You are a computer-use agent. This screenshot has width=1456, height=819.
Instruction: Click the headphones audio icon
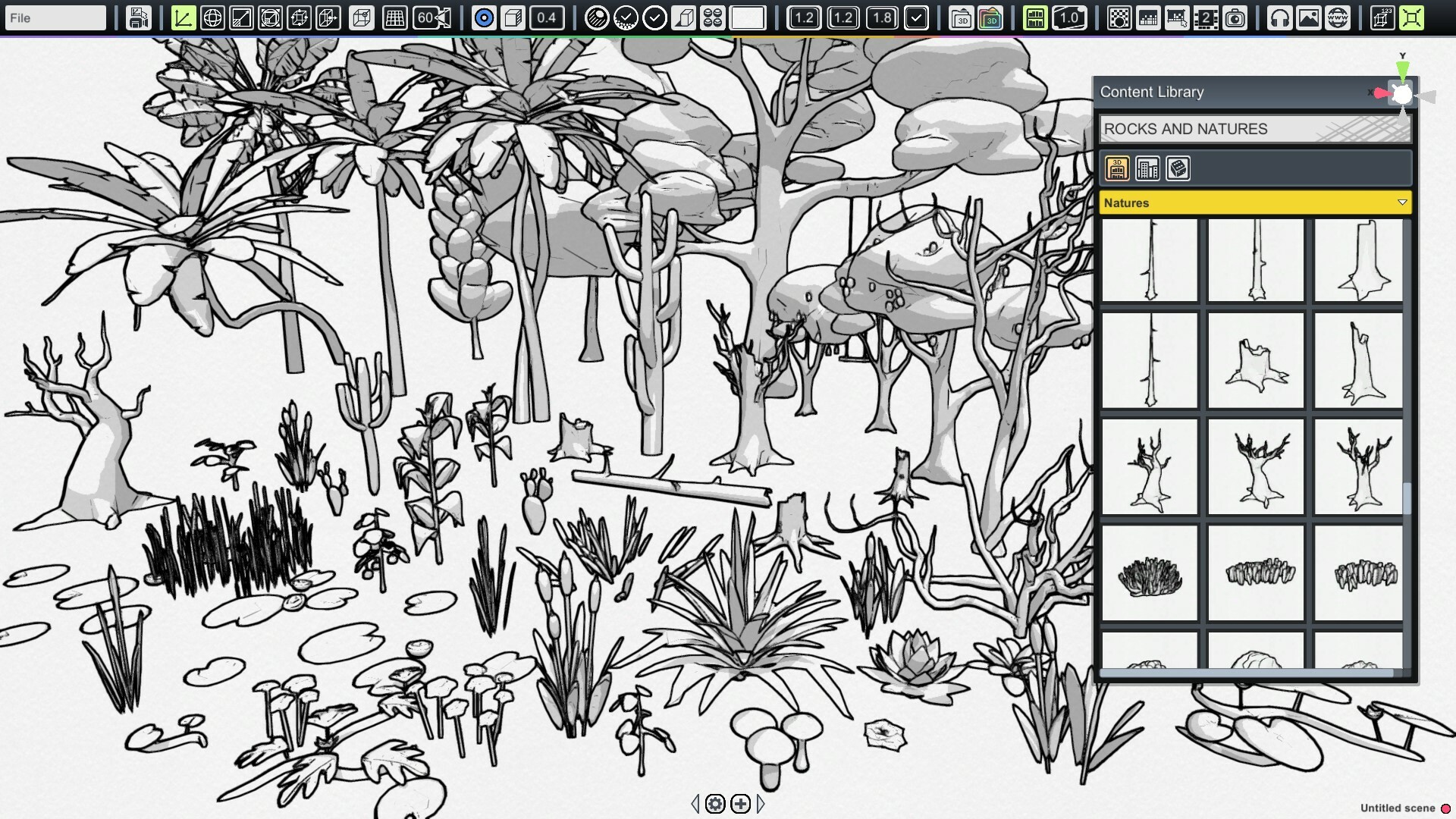coord(1279,17)
